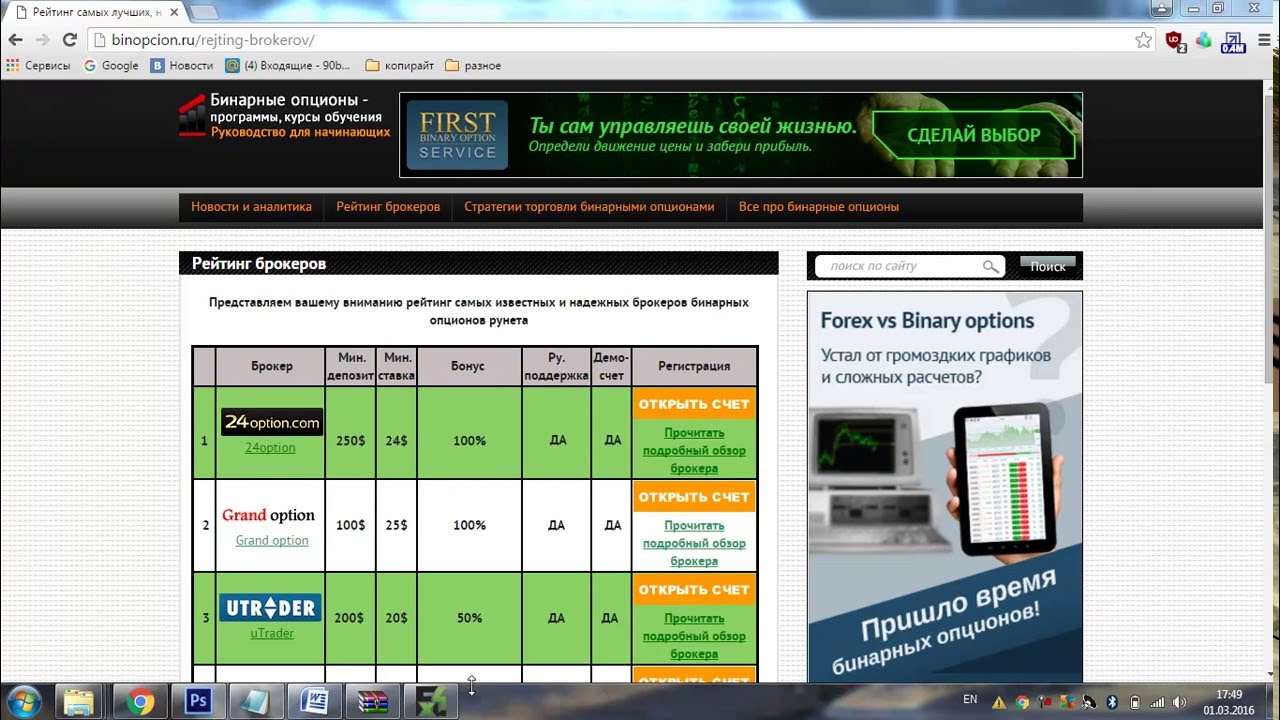
Task: Open Стратегии торговли бинарными опционами menu
Action: (x=589, y=207)
